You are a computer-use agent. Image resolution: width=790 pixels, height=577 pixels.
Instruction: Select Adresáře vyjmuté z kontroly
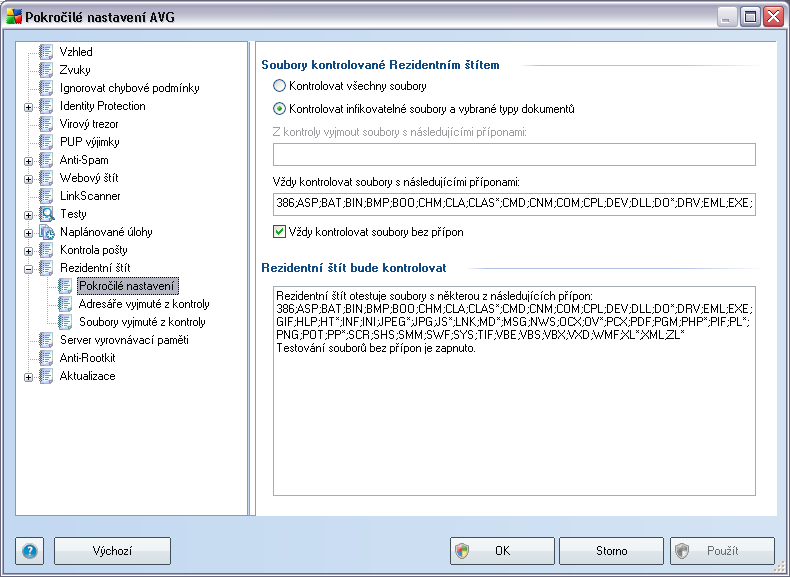[x=144, y=304]
